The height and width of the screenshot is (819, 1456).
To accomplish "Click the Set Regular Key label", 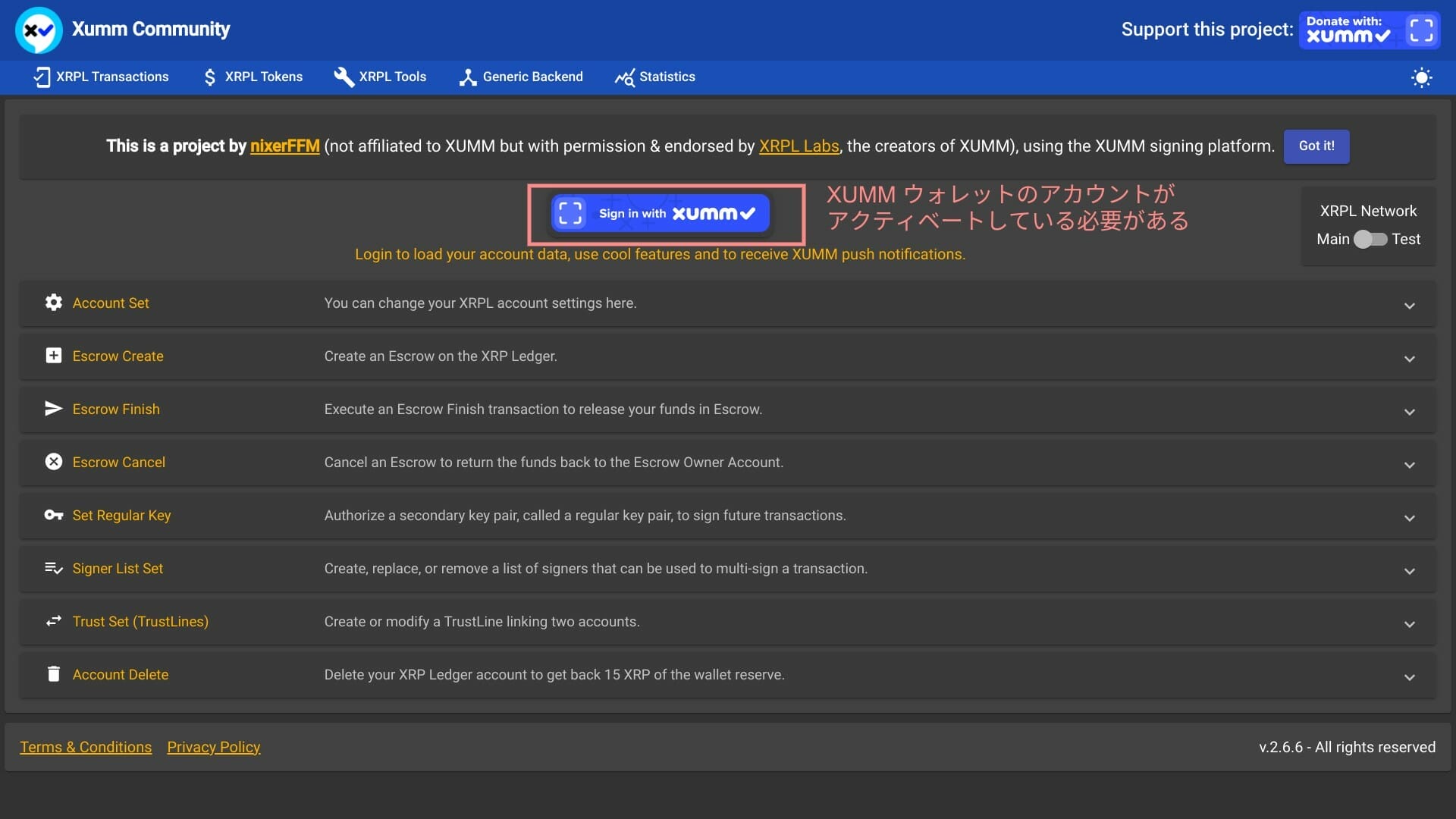I will click(x=121, y=515).
